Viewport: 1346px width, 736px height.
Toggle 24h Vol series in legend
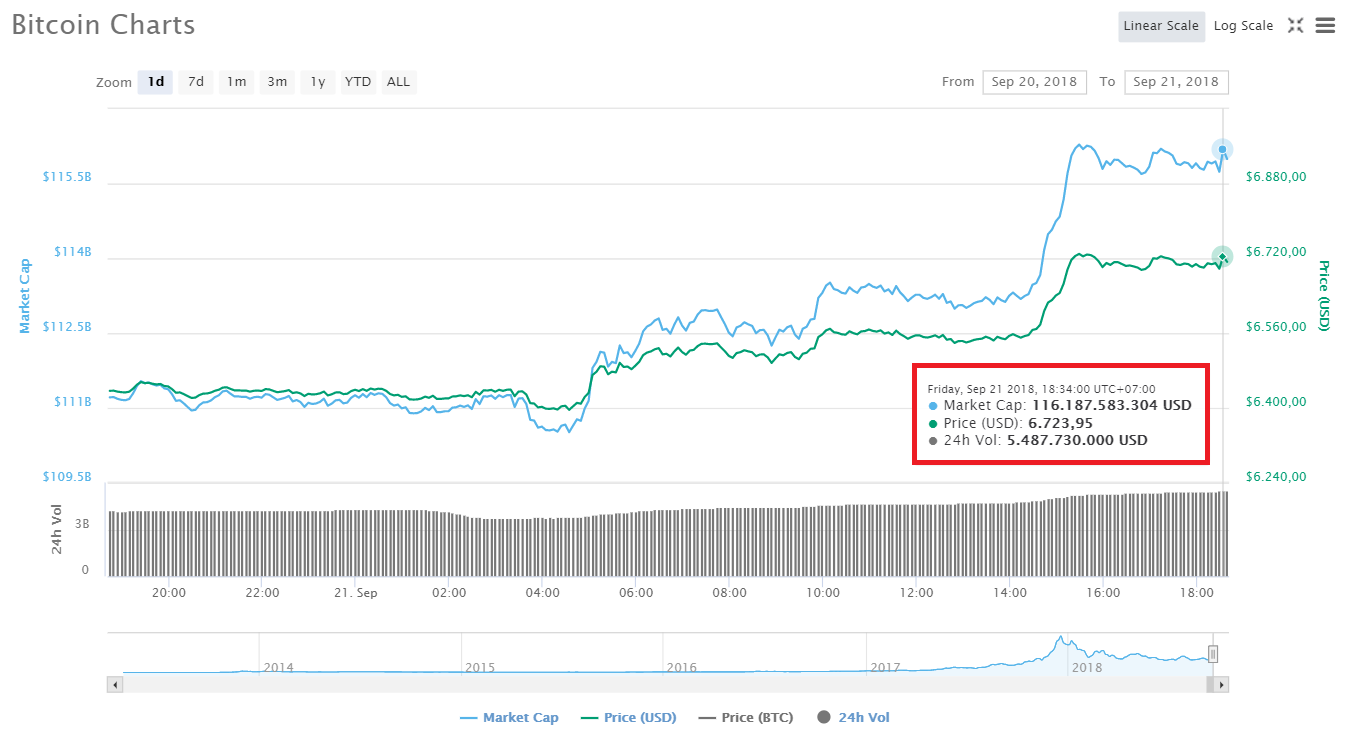point(853,718)
